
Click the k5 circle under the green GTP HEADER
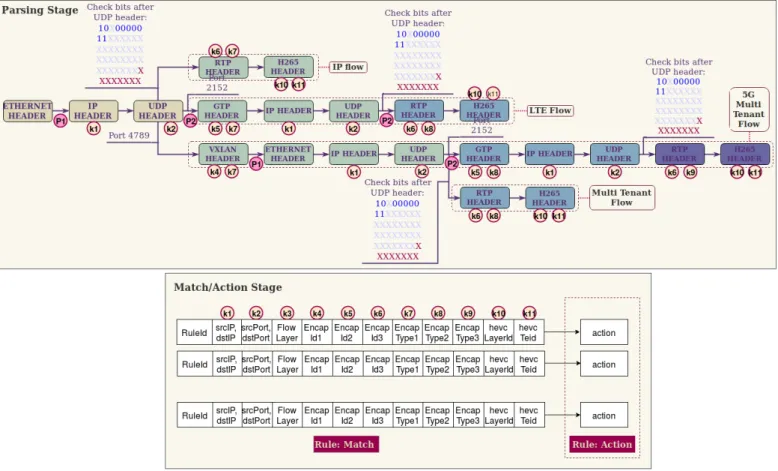[x=215, y=129]
